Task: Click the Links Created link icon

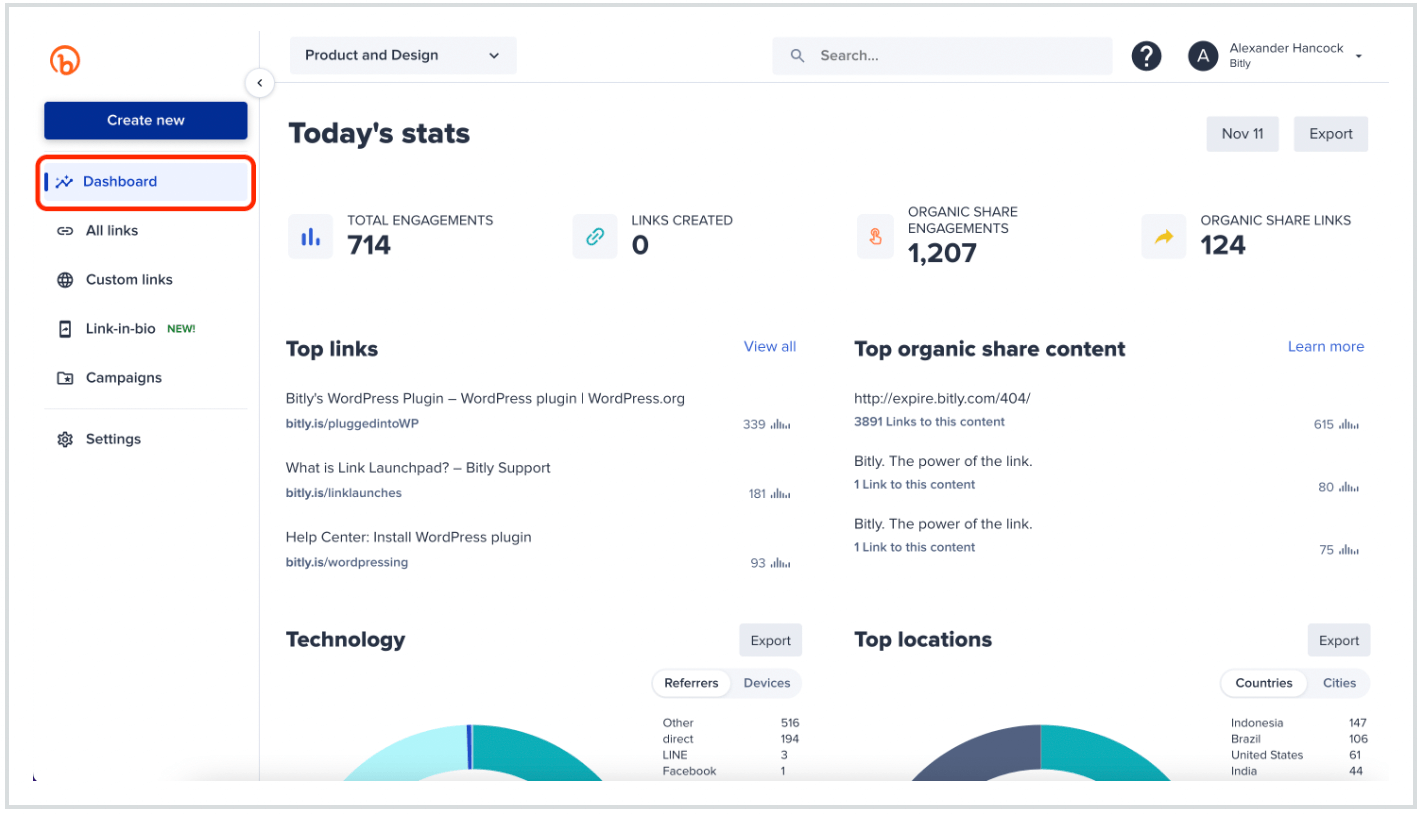Action: point(595,237)
